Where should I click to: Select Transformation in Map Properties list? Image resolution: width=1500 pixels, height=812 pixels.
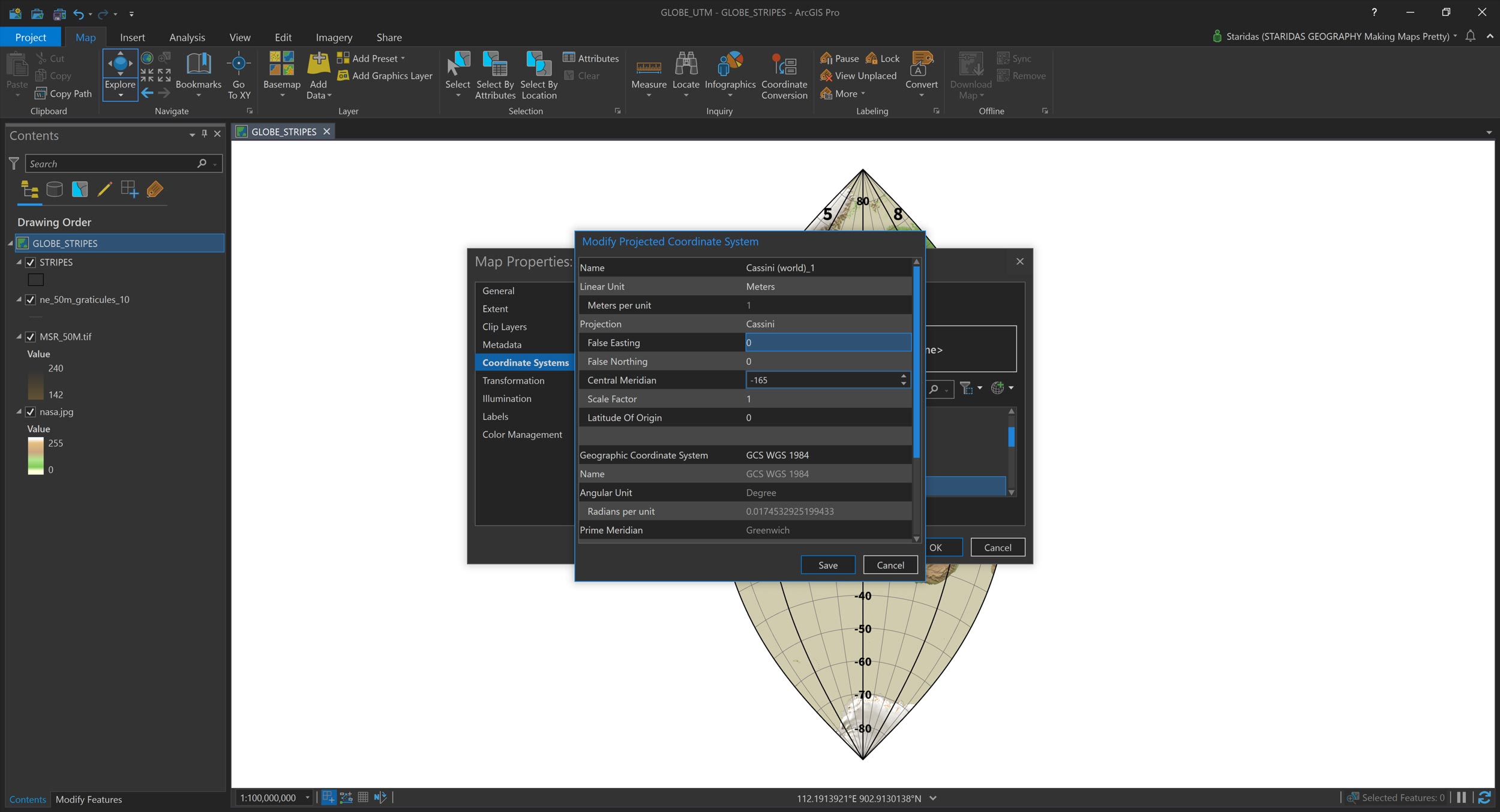(513, 380)
